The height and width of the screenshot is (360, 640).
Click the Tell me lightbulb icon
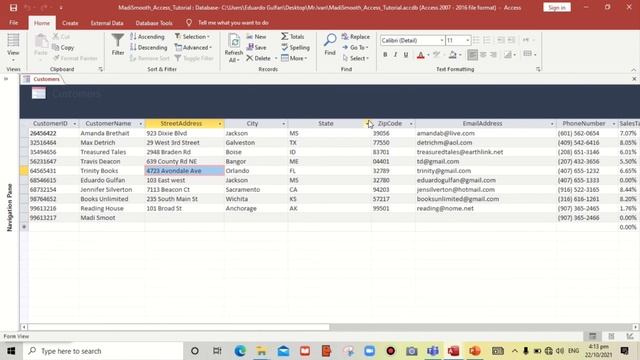click(189, 23)
